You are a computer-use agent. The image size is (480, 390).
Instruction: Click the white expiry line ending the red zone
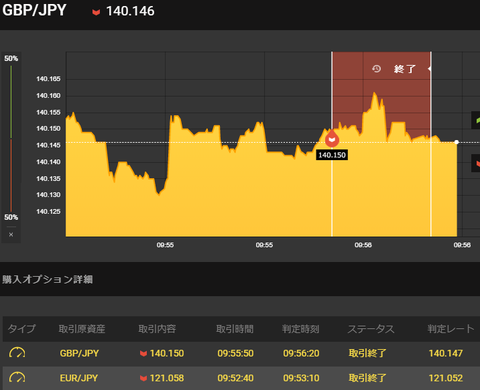pos(431,144)
